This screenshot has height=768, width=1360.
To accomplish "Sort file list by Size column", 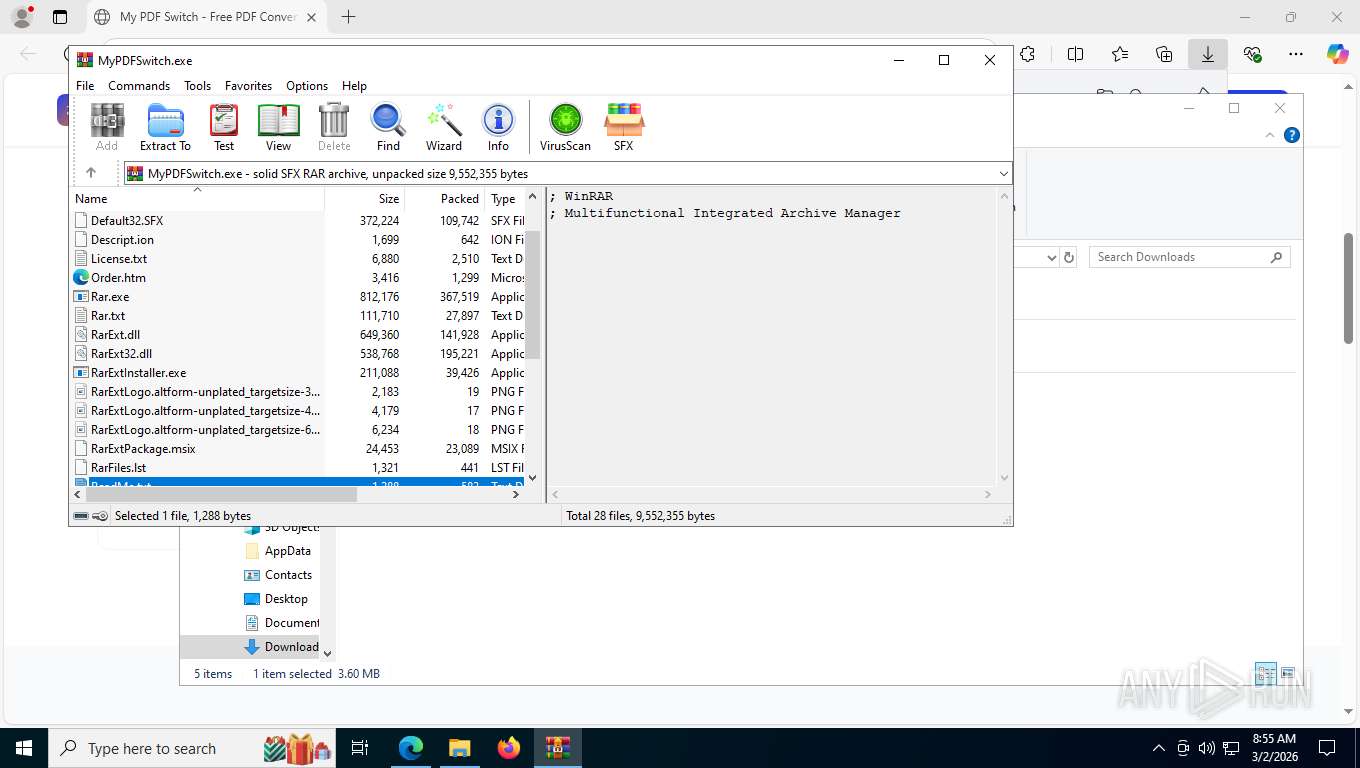I will coord(365,198).
